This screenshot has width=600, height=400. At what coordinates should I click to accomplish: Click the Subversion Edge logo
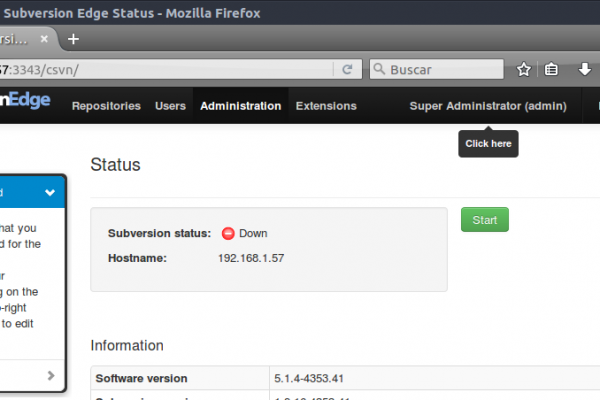coord(25,100)
